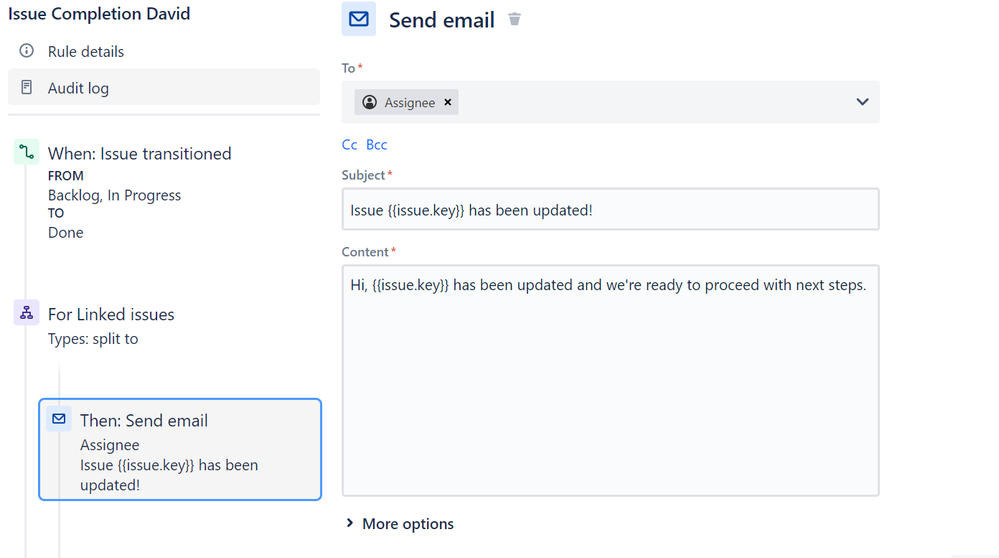Click the purple Linked issues branch icon
The image size is (999, 558).
(26, 313)
